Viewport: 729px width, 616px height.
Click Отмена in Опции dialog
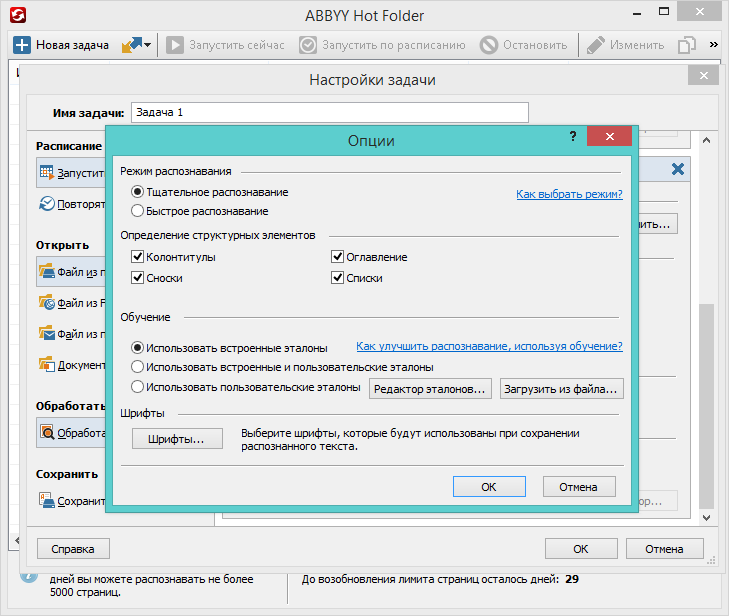pyautogui.click(x=579, y=486)
